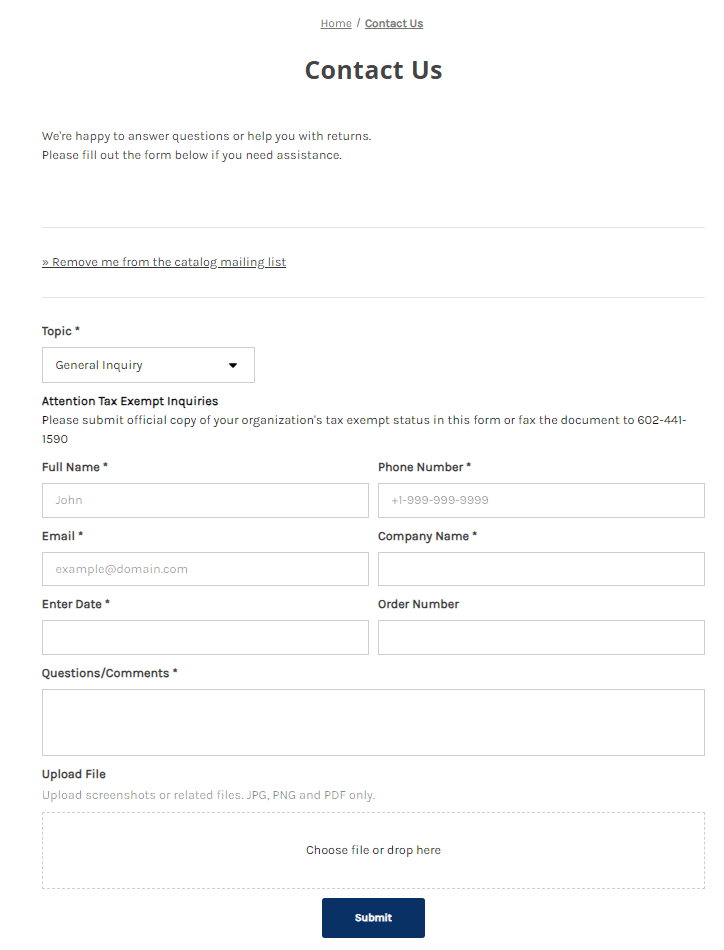Viewport: 724px width, 950px height.
Task: Go to Home breadcrumb link
Action: tap(336, 24)
